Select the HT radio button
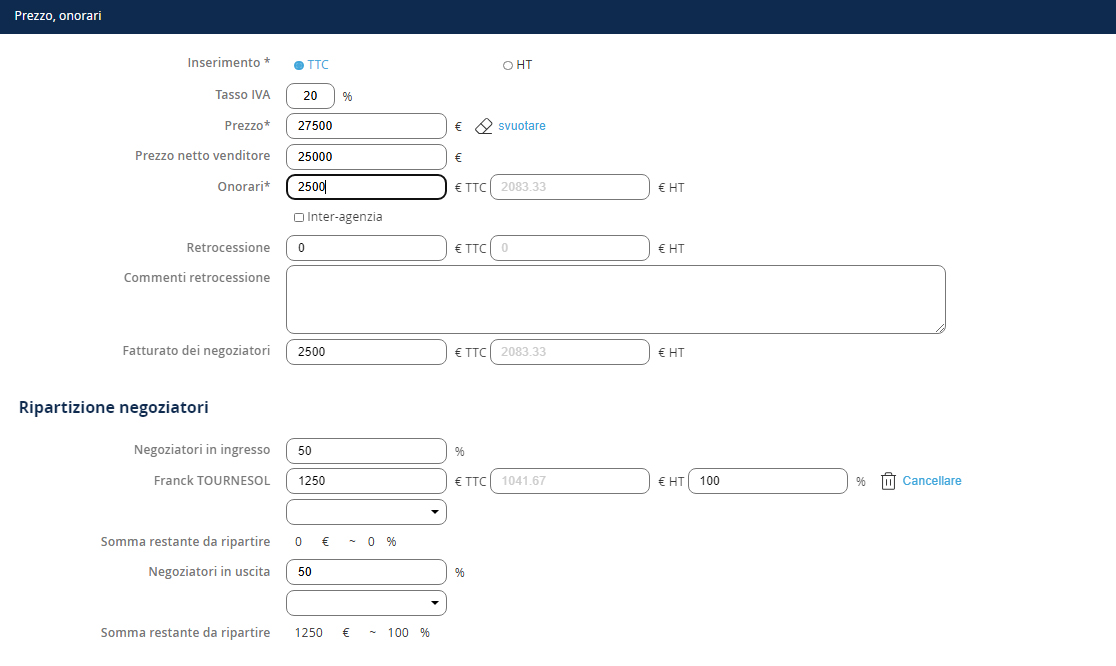This screenshot has height=666, width=1116. pos(508,66)
